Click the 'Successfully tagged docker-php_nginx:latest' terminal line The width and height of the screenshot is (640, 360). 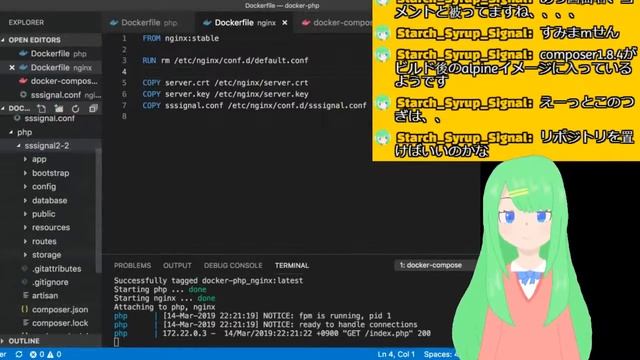(208, 280)
